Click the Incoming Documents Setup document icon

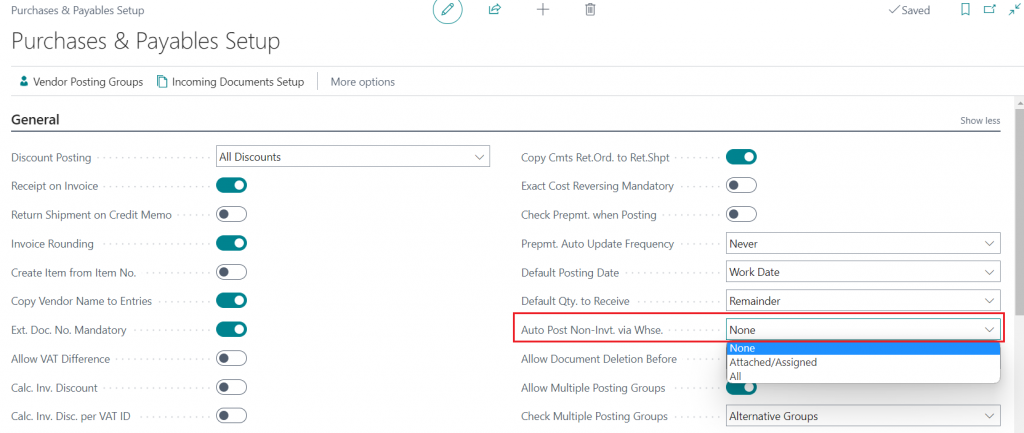click(x=162, y=82)
